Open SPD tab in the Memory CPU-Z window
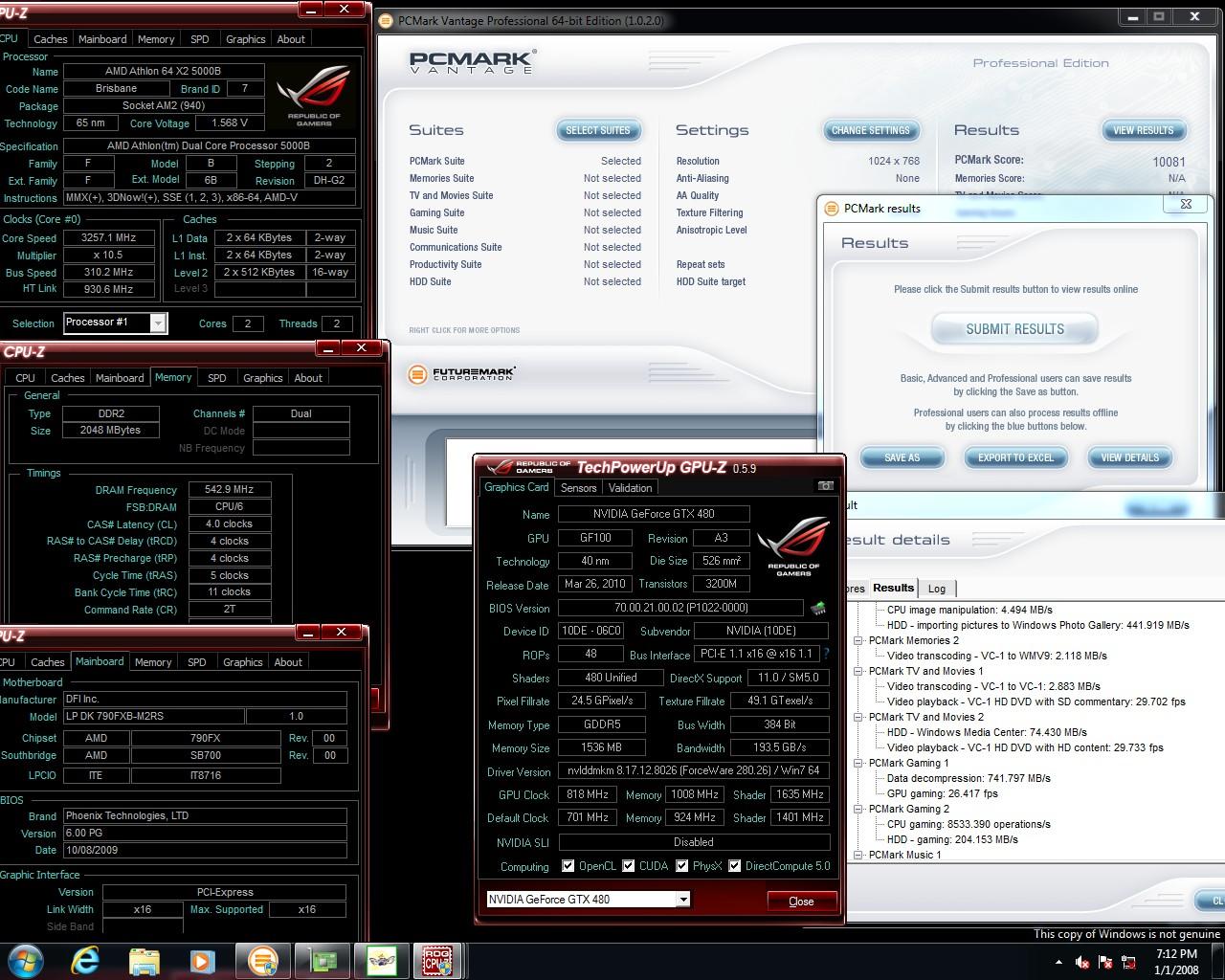Viewport: 1225px width, 980px height. [x=217, y=378]
